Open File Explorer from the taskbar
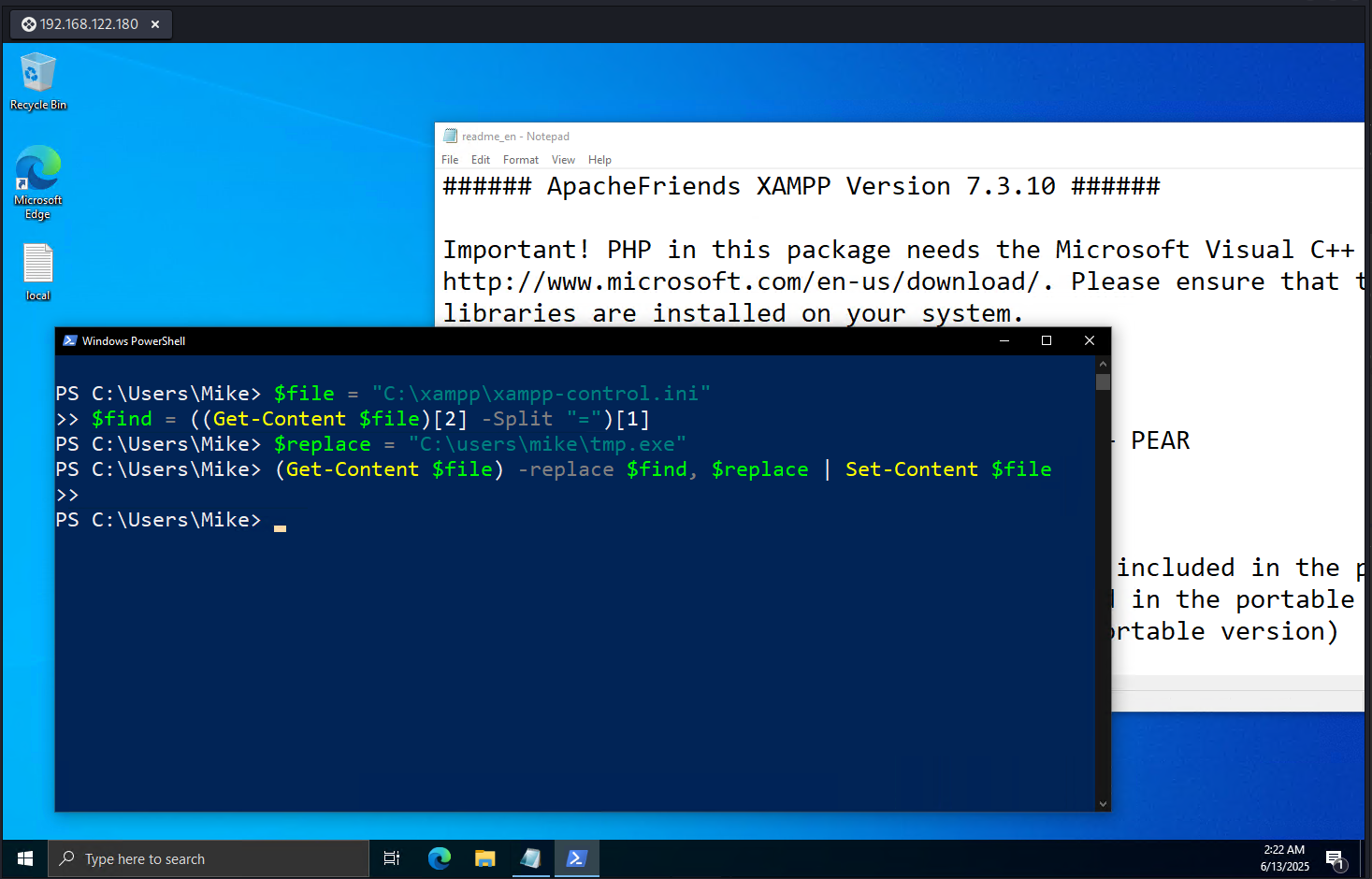The width and height of the screenshot is (1372, 879). (484, 858)
